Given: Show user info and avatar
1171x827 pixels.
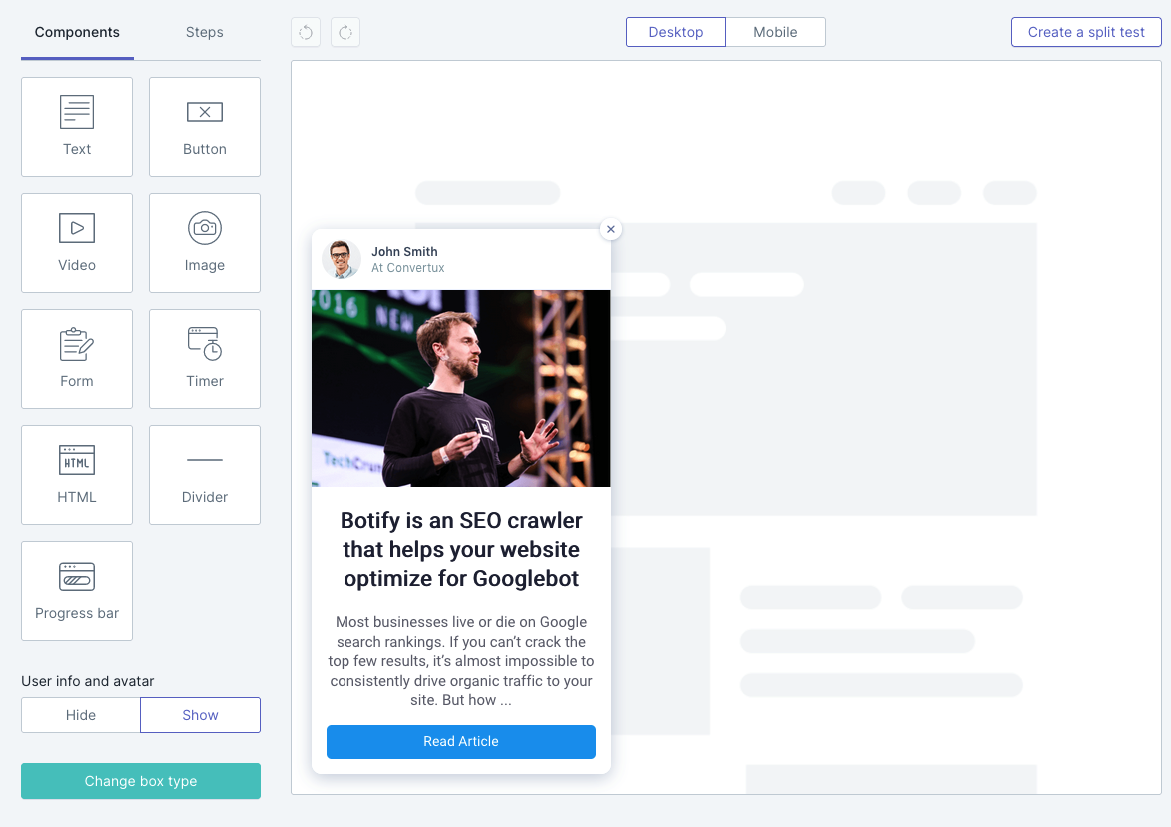Looking at the screenshot, I should click(200, 715).
